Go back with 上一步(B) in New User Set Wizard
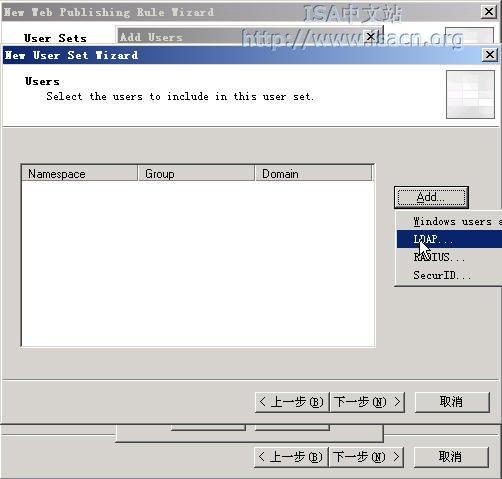 tap(292, 402)
